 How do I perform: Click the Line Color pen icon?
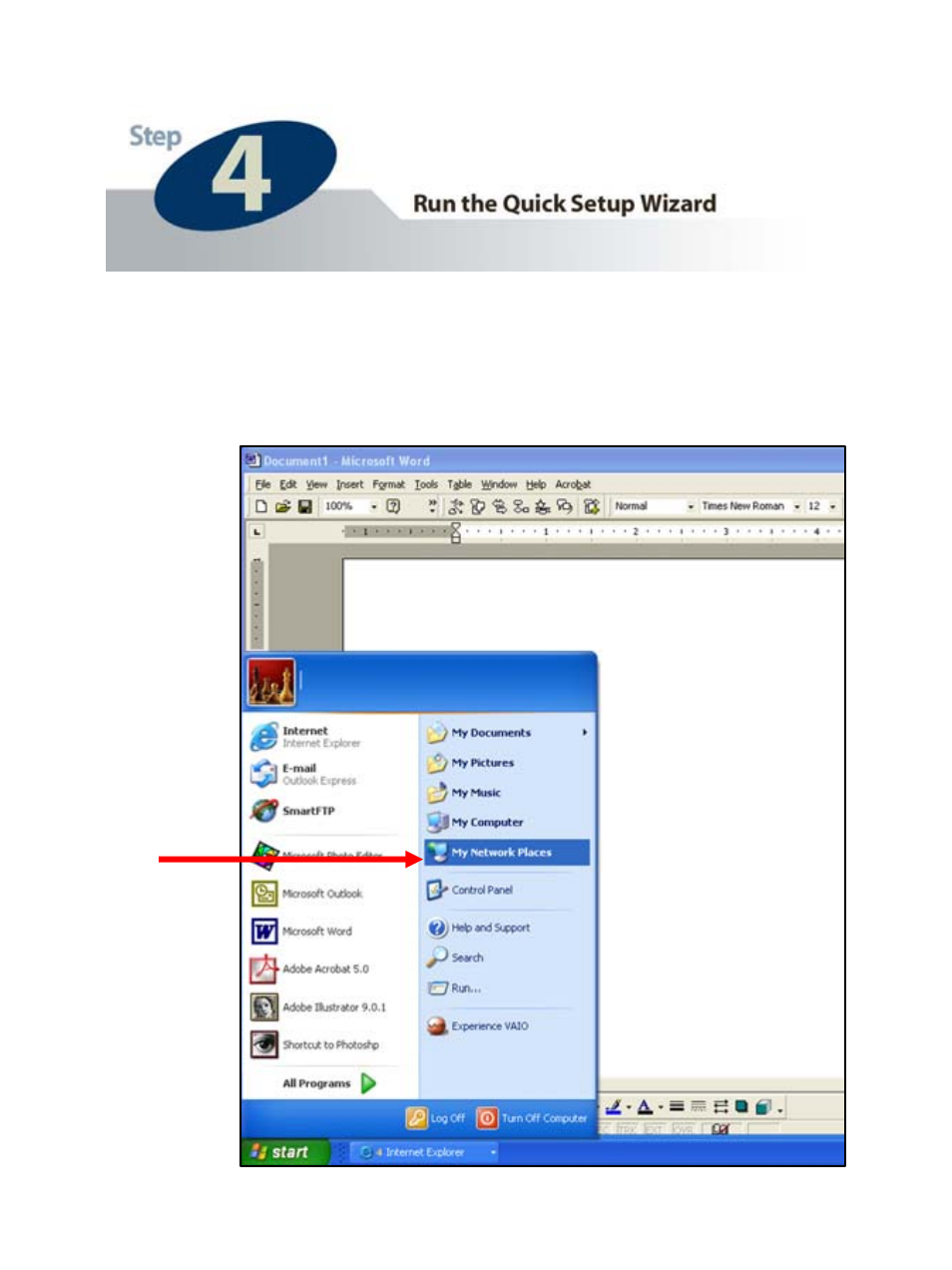[614, 1106]
